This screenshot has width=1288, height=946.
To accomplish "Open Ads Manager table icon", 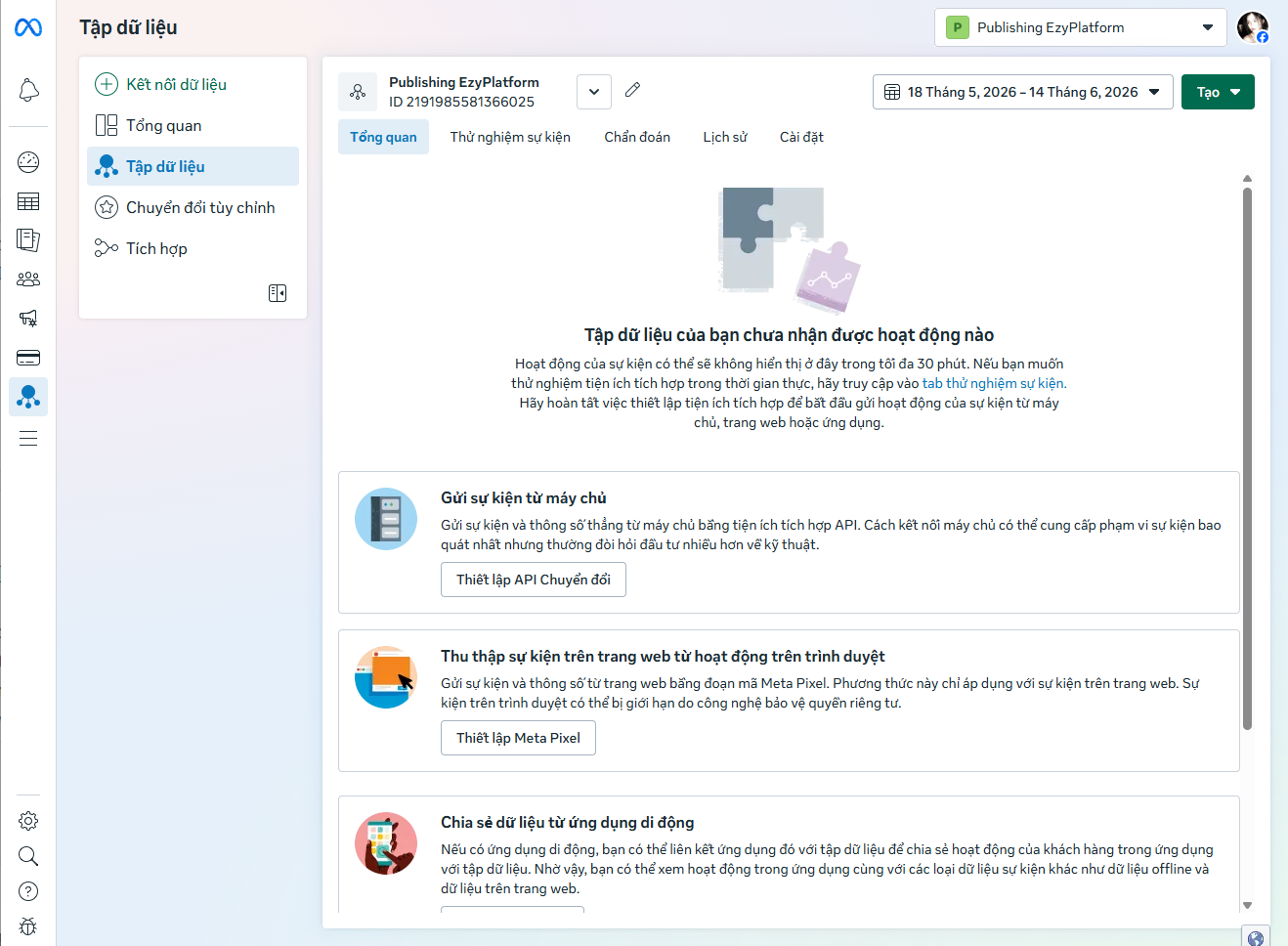I will (x=28, y=201).
